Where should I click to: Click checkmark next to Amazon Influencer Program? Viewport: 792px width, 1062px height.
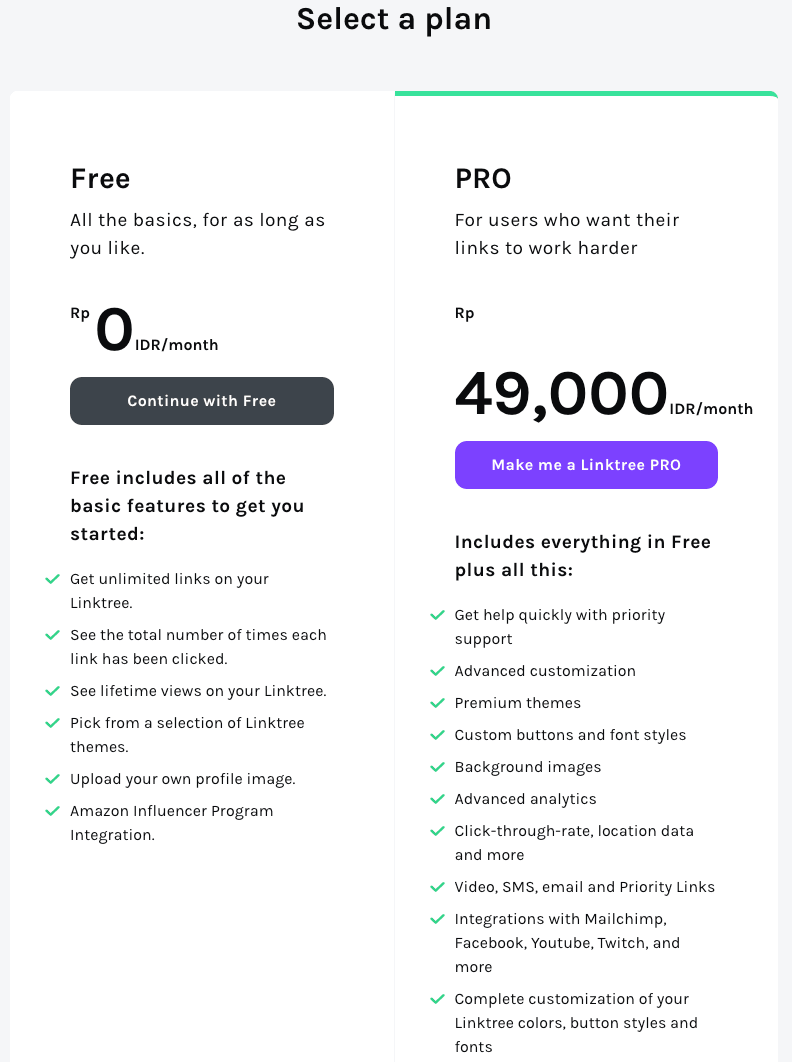(x=52, y=811)
